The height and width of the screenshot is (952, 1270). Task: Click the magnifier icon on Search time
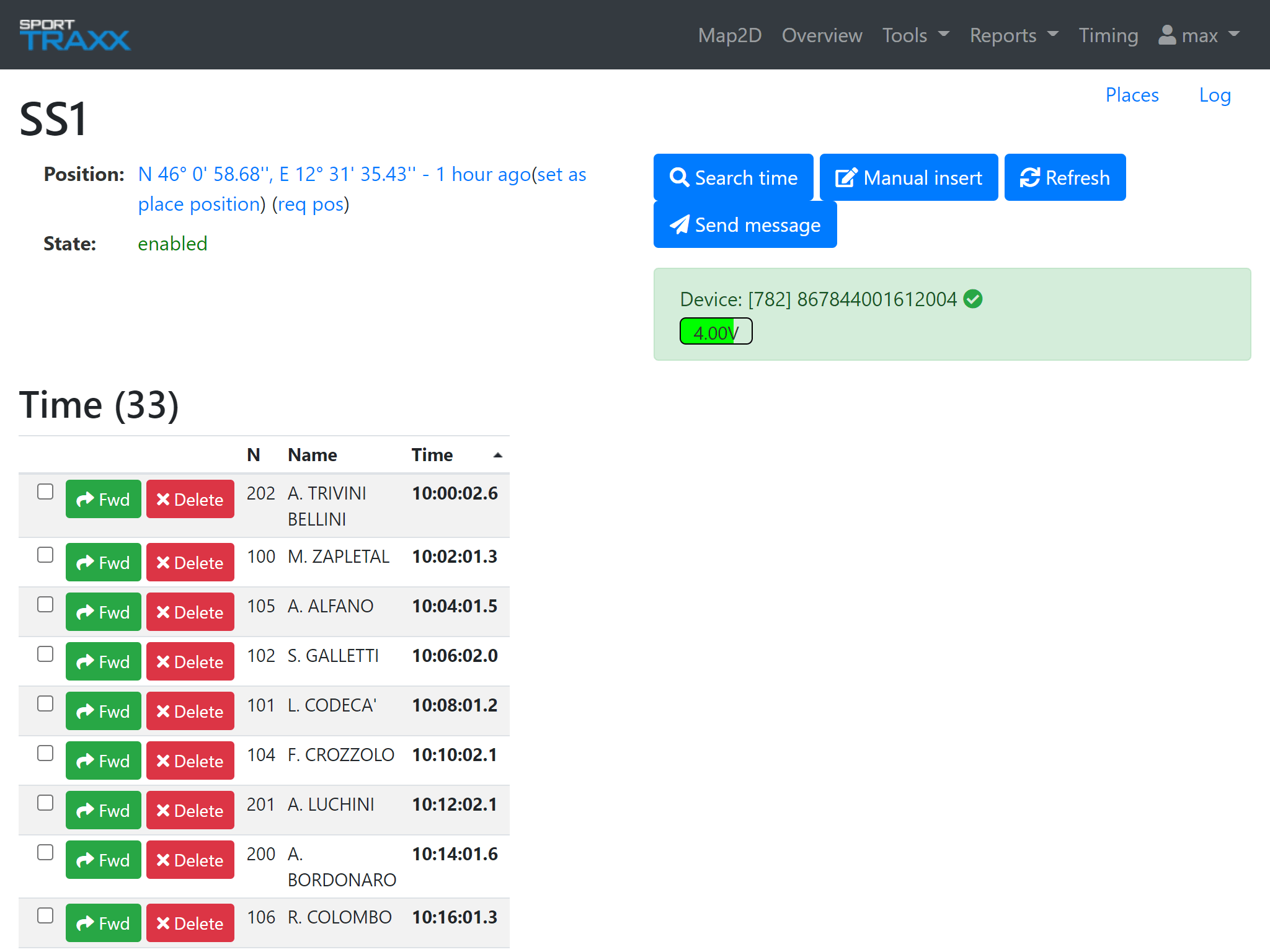point(679,178)
